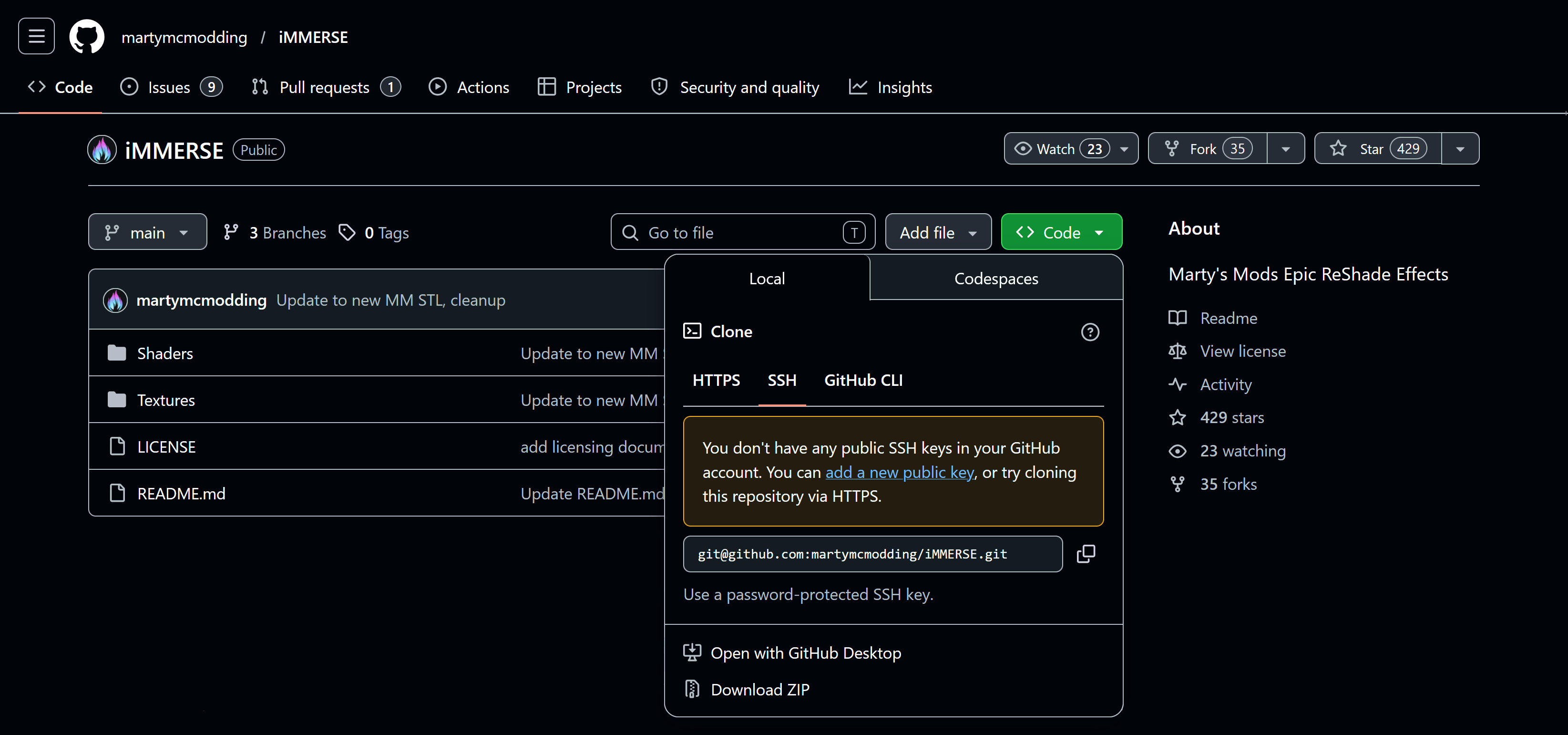Open the Add file dropdown
Image resolution: width=1568 pixels, height=735 pixels.
(x=938, y=232)
